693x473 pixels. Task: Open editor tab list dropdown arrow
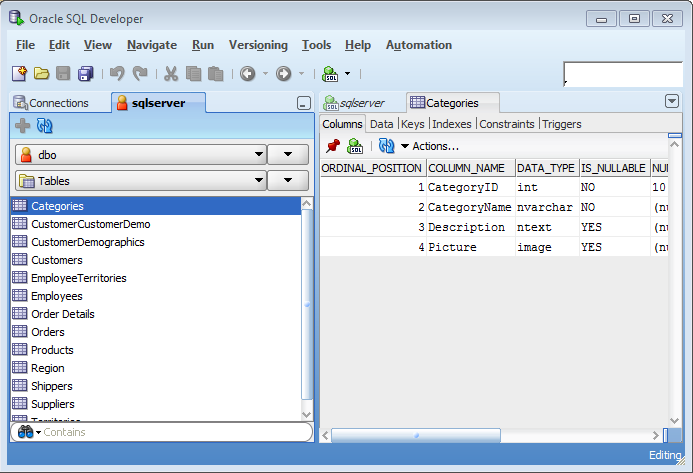click(x=672, y=101)
